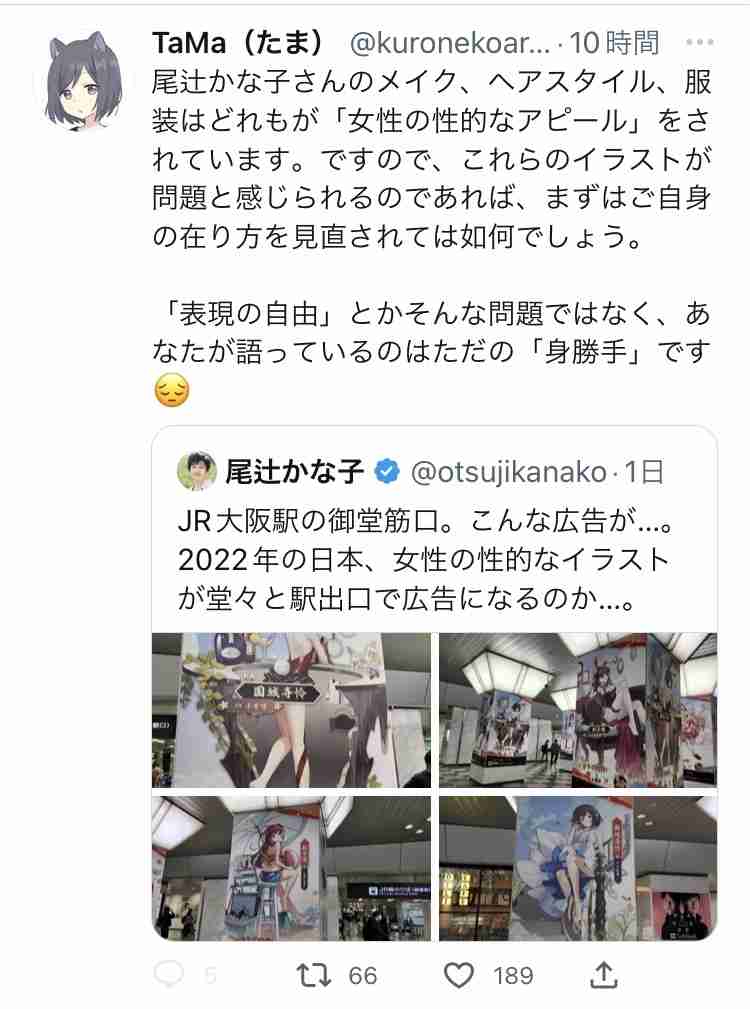
Task: Share the tweet via the upload arrow icon
Action: (603, 974)
